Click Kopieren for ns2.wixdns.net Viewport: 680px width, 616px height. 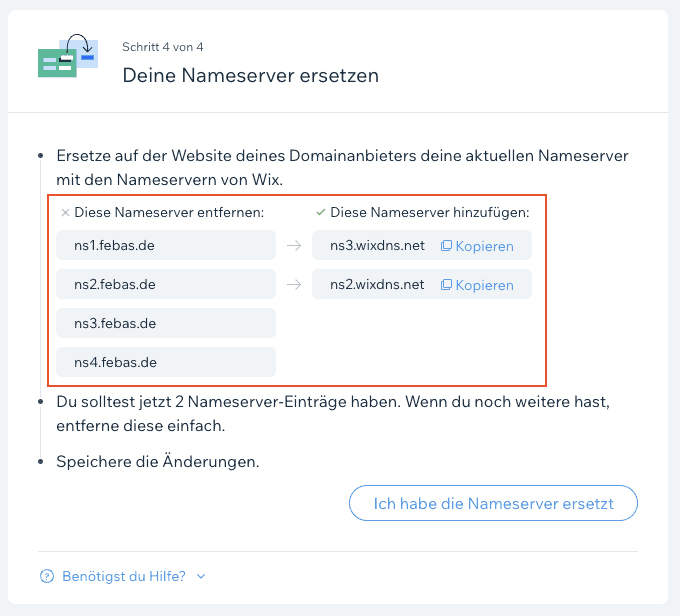(484, 285)
